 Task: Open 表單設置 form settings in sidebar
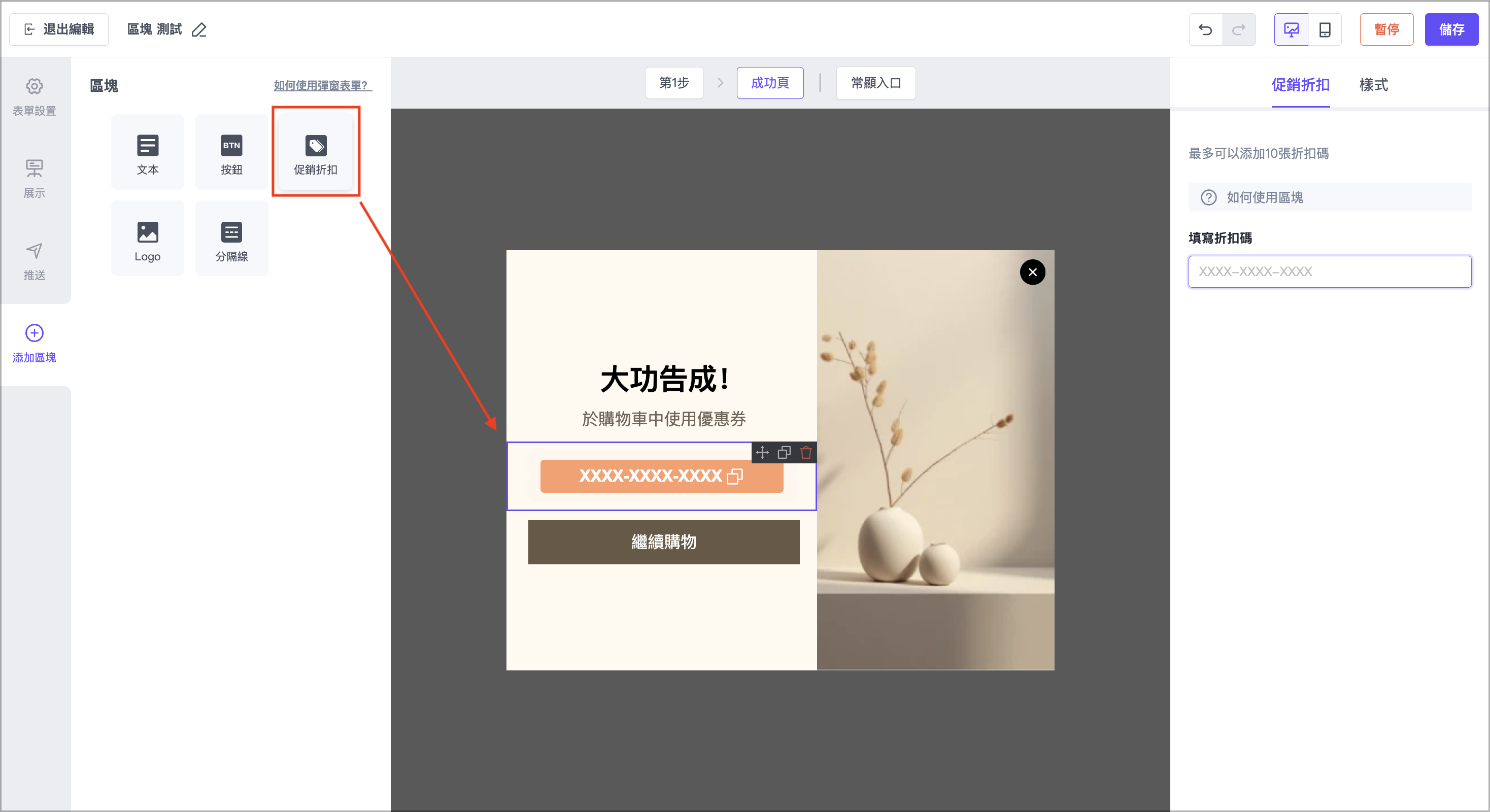pos(34,96)
